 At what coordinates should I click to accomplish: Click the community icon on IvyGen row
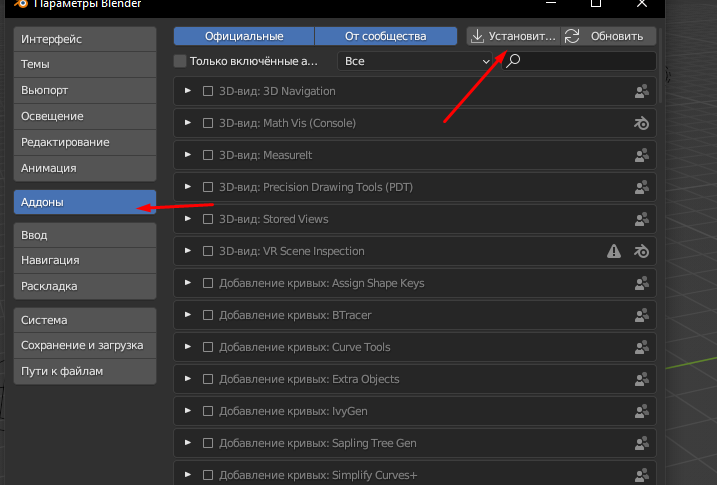[x=642, y=411]
